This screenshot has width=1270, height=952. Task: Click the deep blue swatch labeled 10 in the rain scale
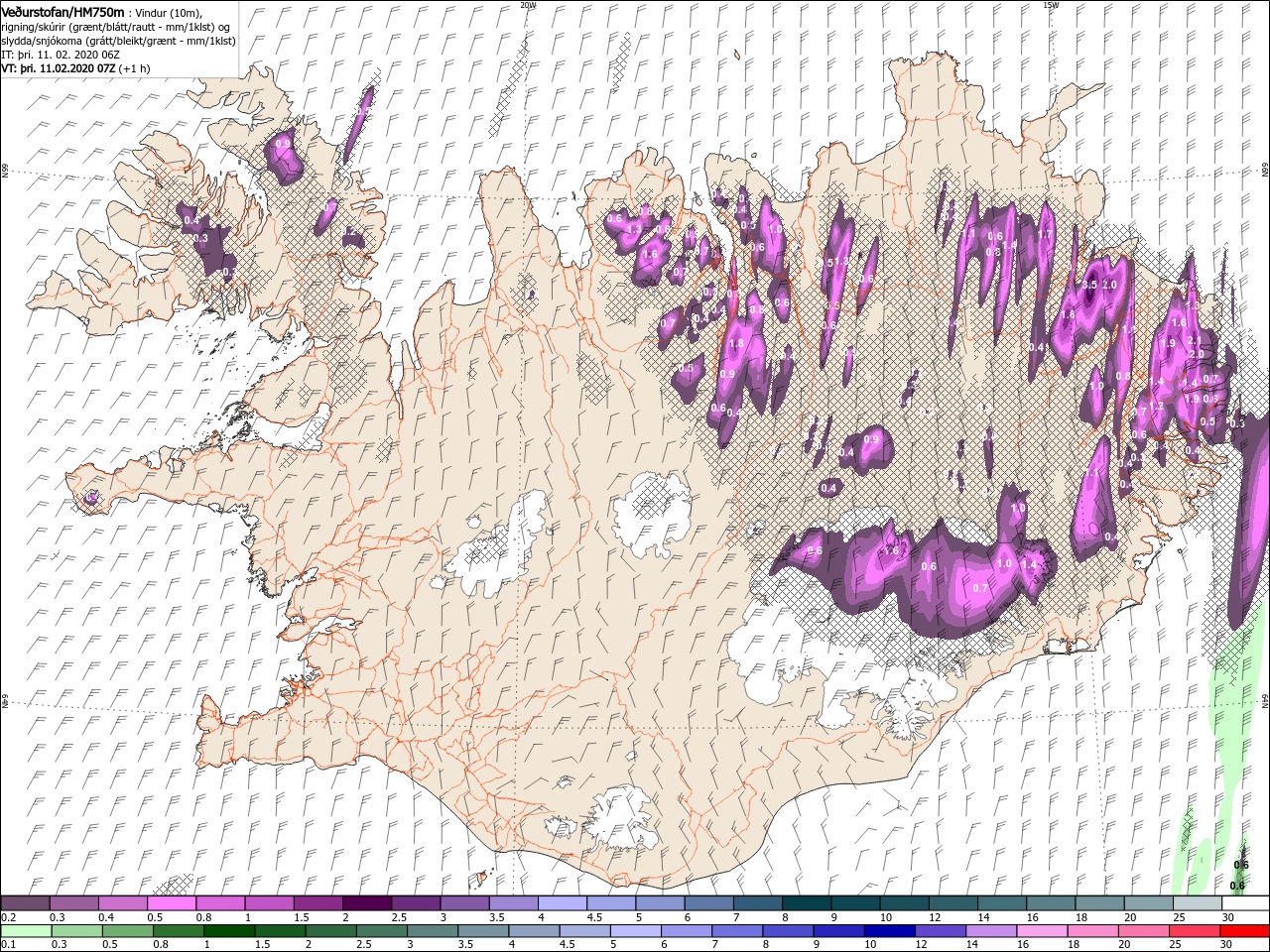coord(888,930)
